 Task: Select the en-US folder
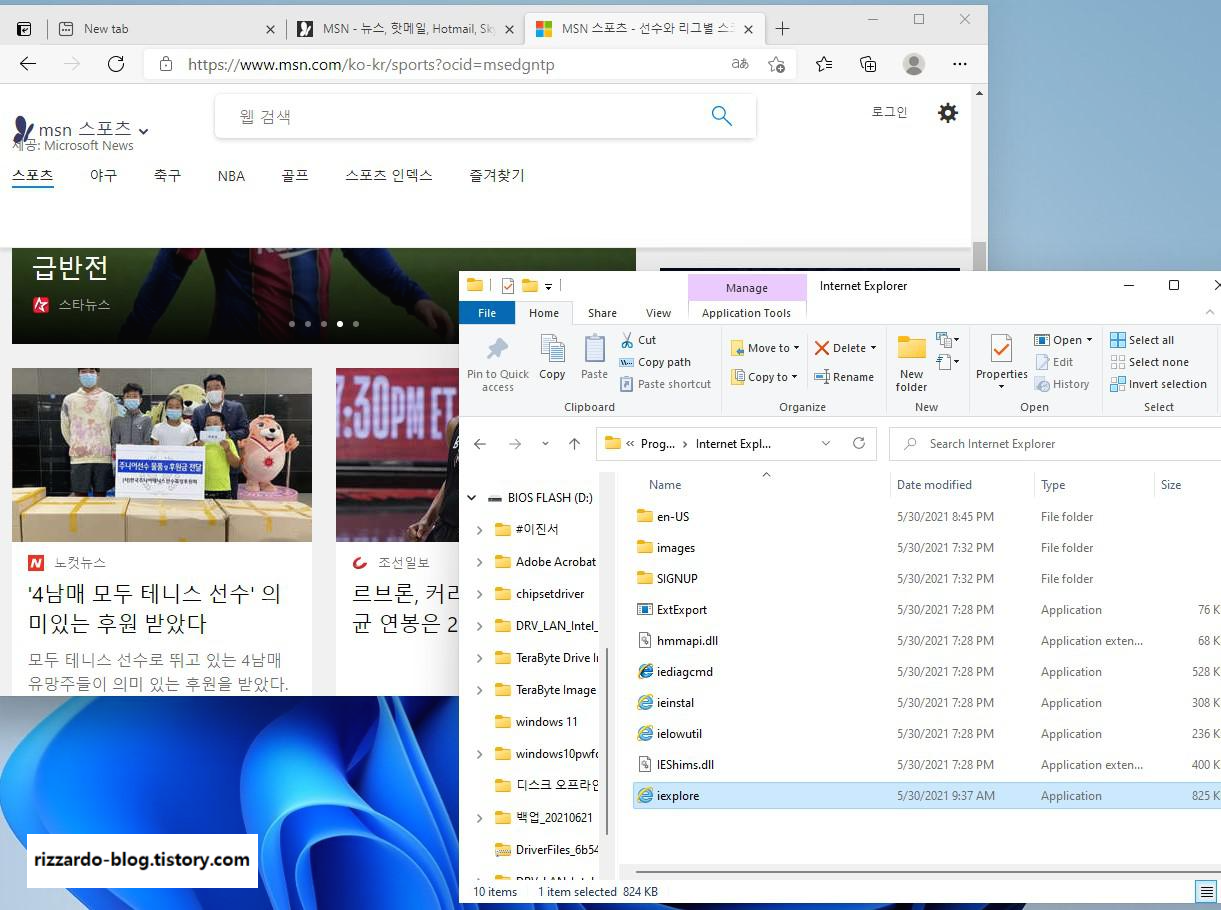927,517
